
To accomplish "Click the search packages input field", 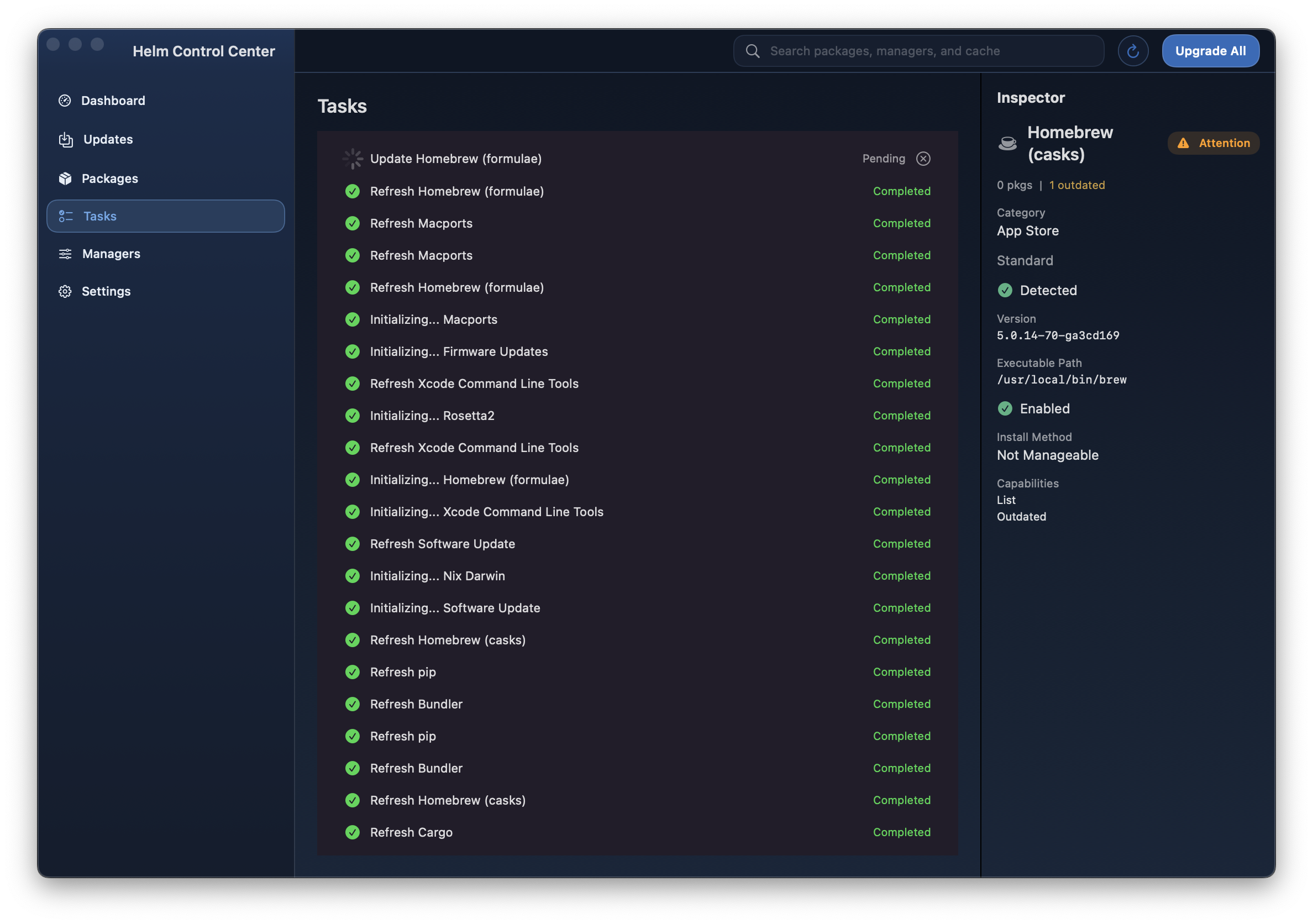I will tap(918, 50).
